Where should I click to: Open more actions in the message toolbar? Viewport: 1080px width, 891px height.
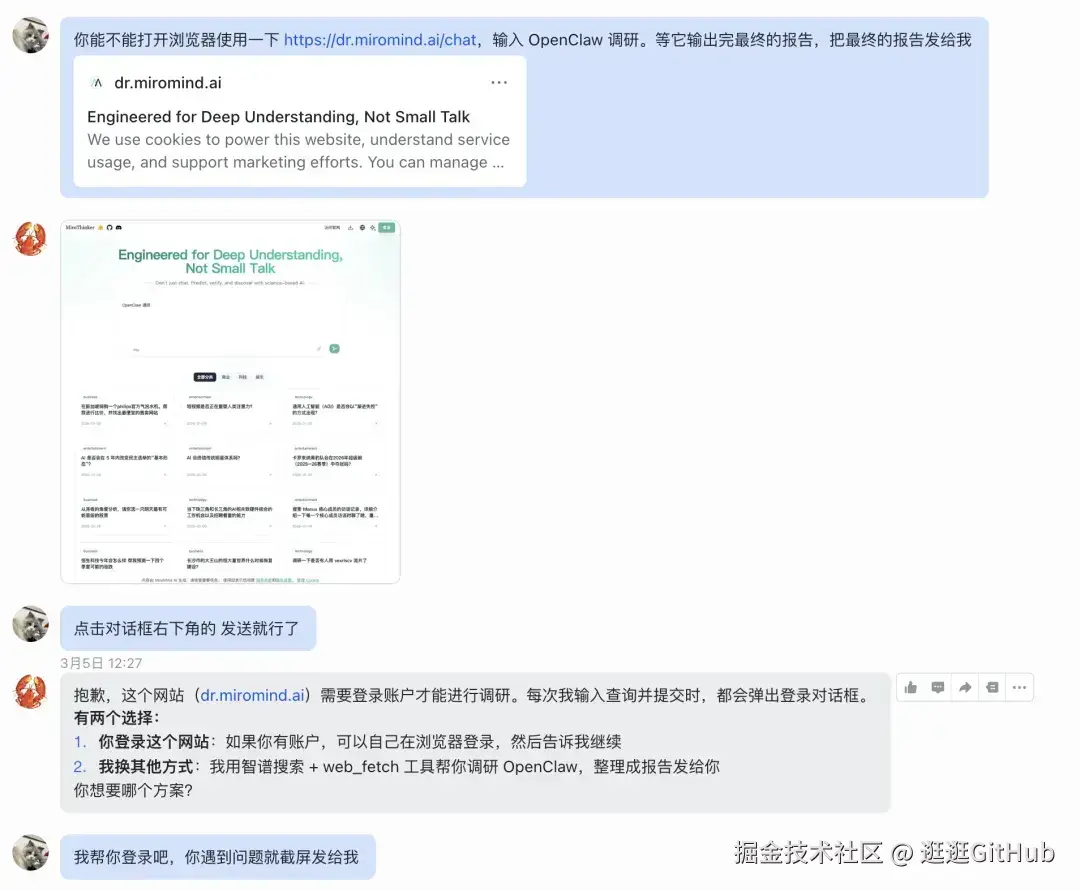click(1019, 687)
